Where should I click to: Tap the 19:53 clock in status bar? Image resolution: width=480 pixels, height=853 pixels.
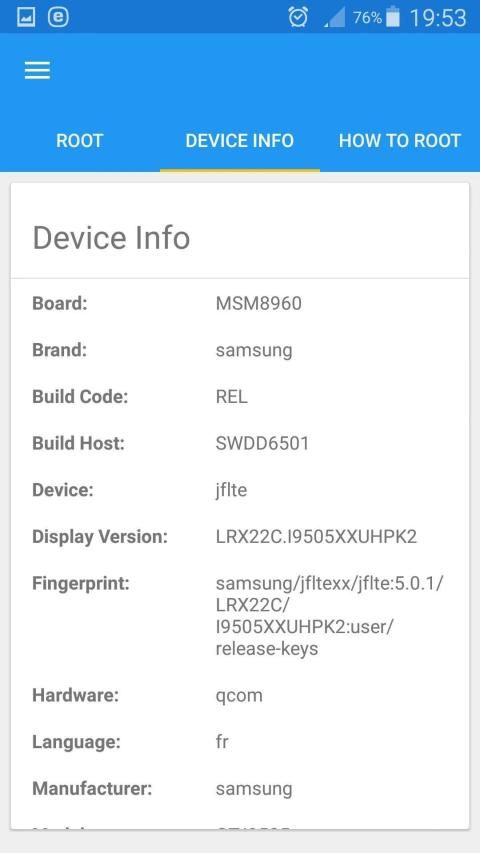(x=438, y=18)
